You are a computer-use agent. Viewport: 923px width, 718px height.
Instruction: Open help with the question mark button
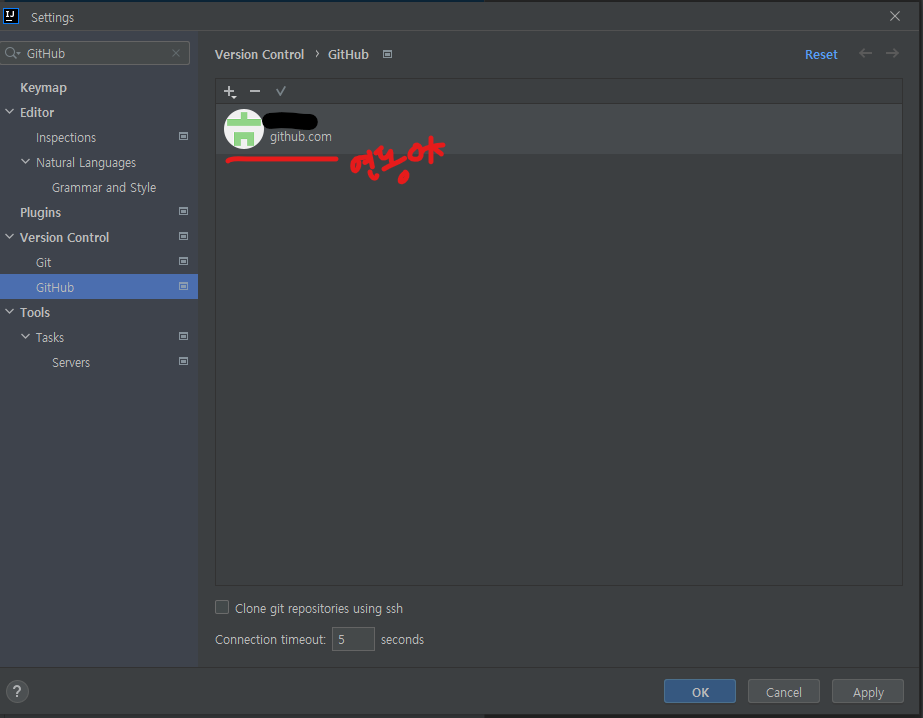[17, 692]
